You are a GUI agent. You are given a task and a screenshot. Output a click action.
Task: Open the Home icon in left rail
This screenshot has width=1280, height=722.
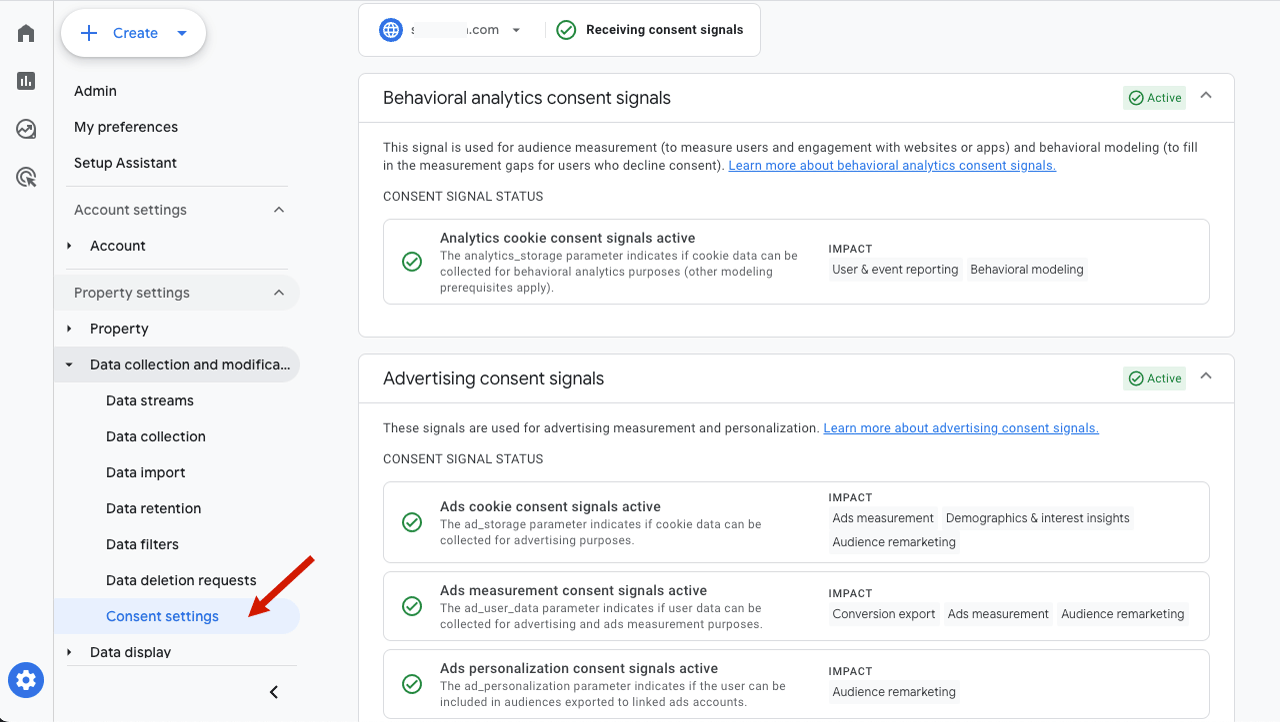[x=26, y=33]
